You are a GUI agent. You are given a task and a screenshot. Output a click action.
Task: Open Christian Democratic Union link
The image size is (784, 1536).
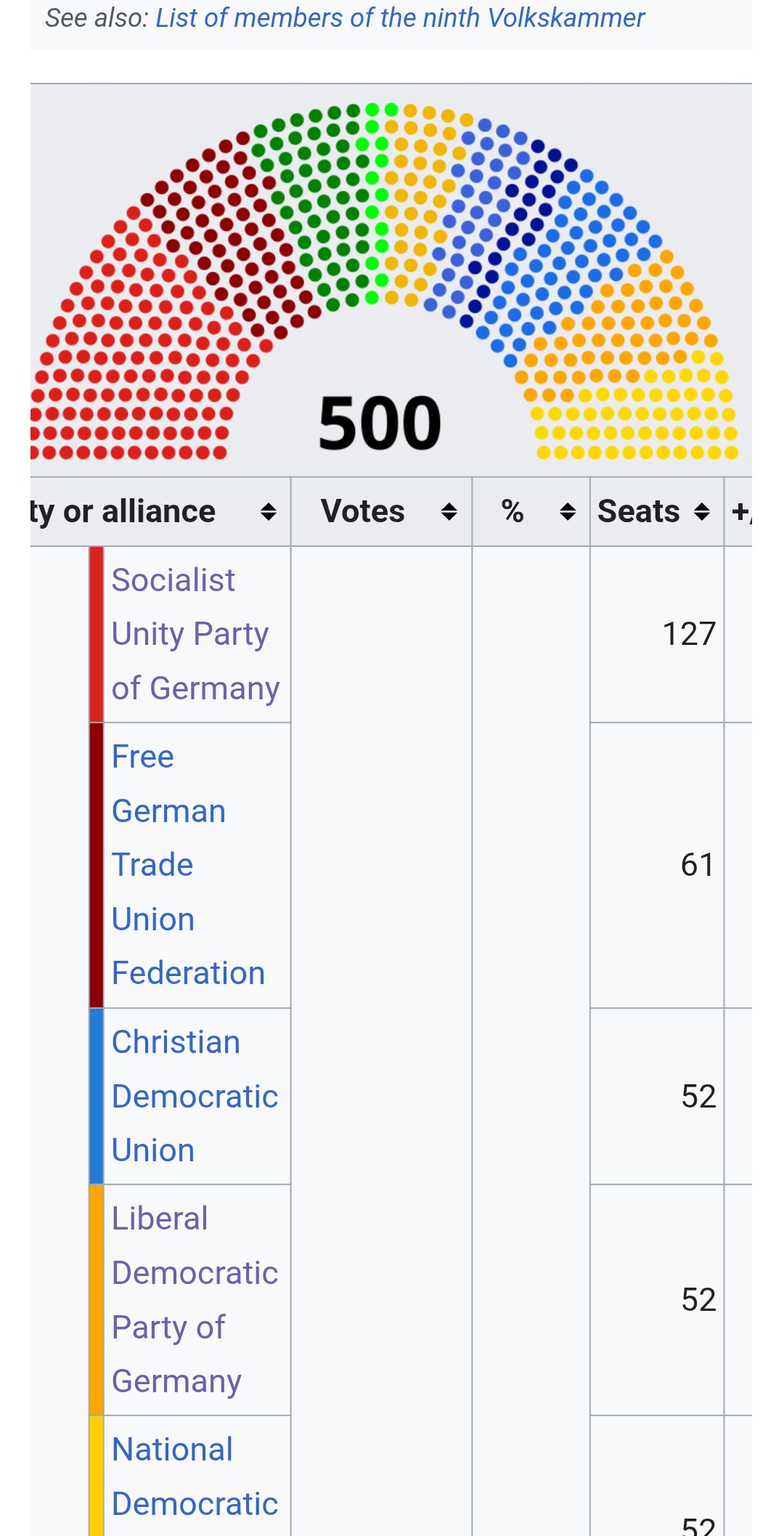(x=194, y=1096)
